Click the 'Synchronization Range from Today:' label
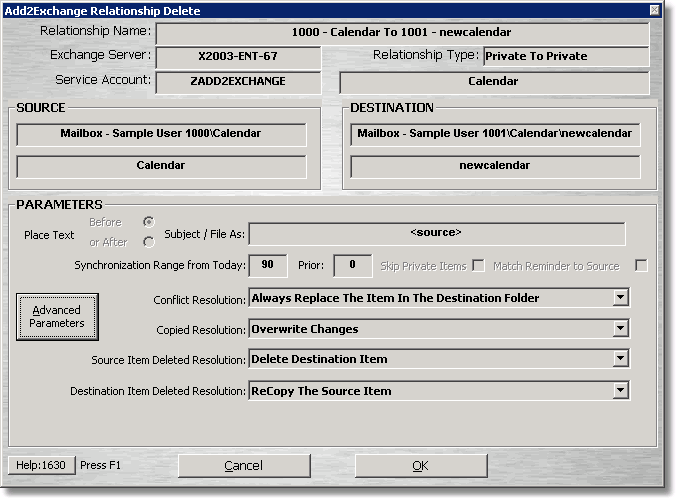677x500 pixels. click(x=160, y=265)
